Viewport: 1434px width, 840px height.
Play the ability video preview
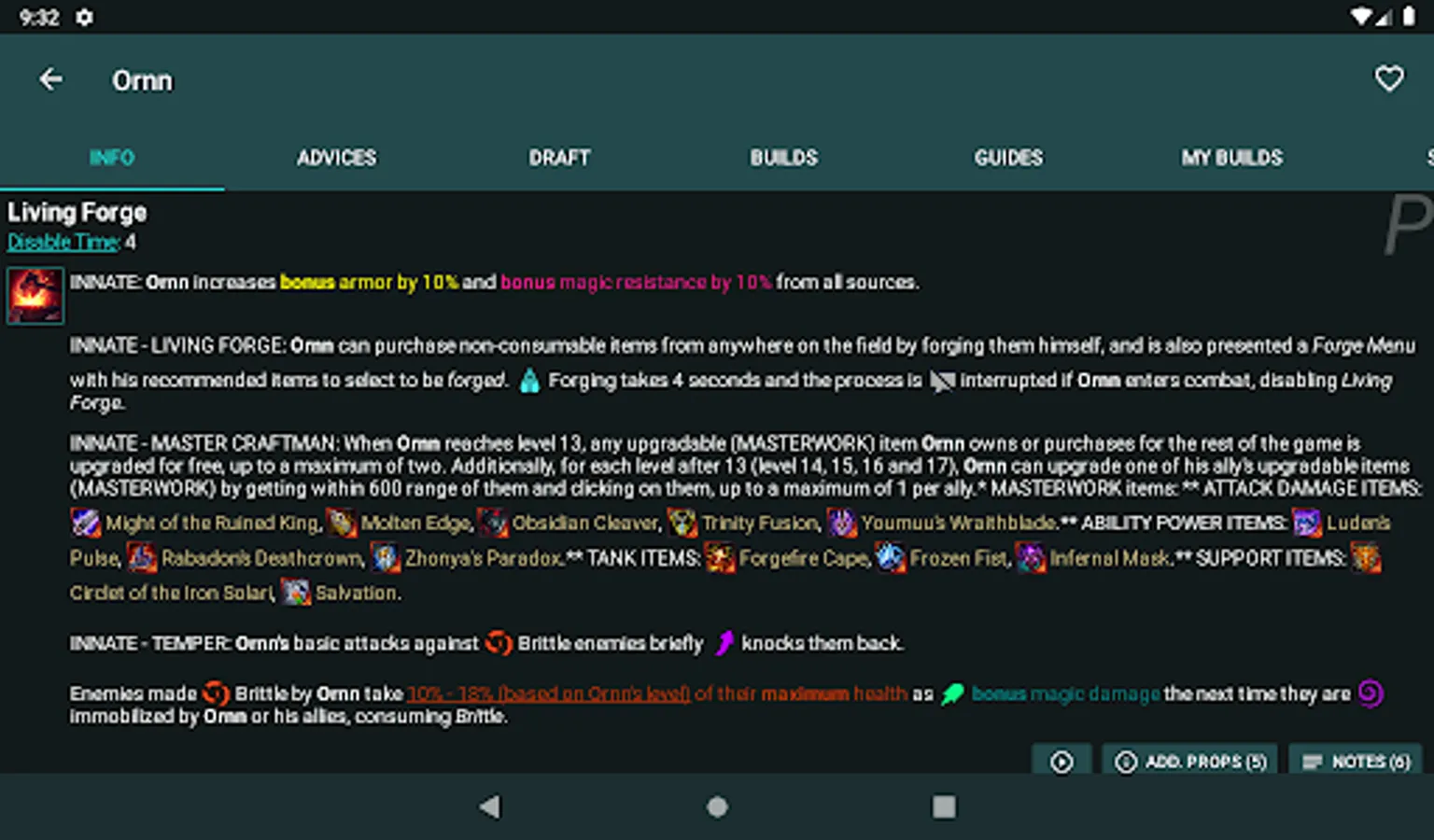point(1061,762)
